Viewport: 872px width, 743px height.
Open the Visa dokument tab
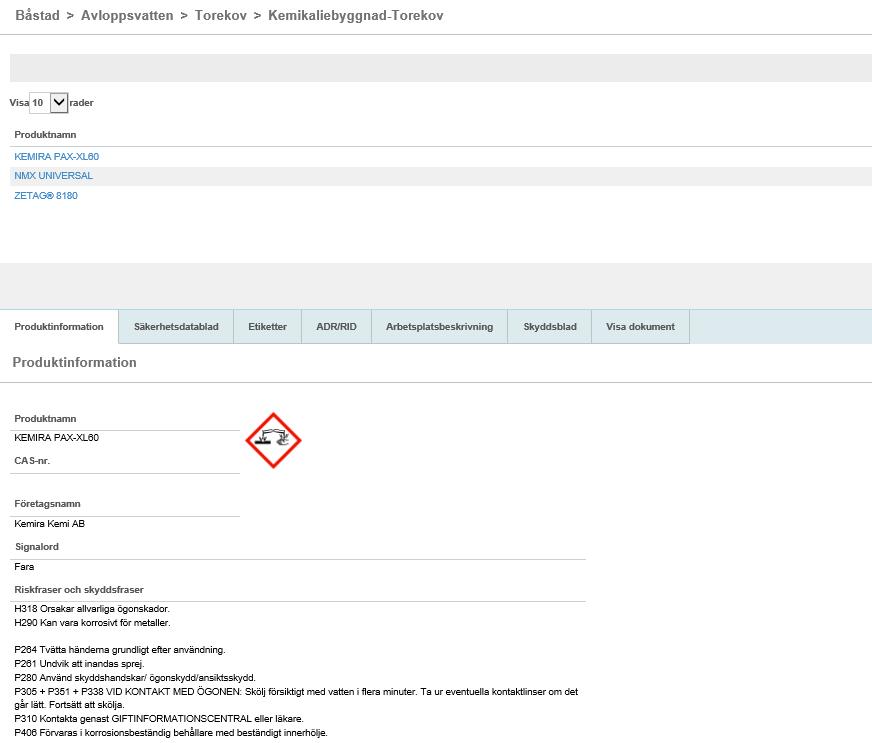(x=641, y=326)
